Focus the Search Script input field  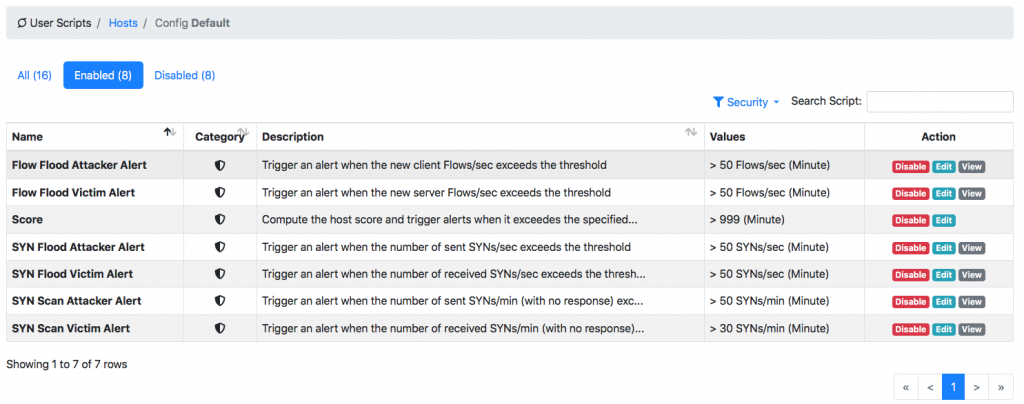pos(940,102)
